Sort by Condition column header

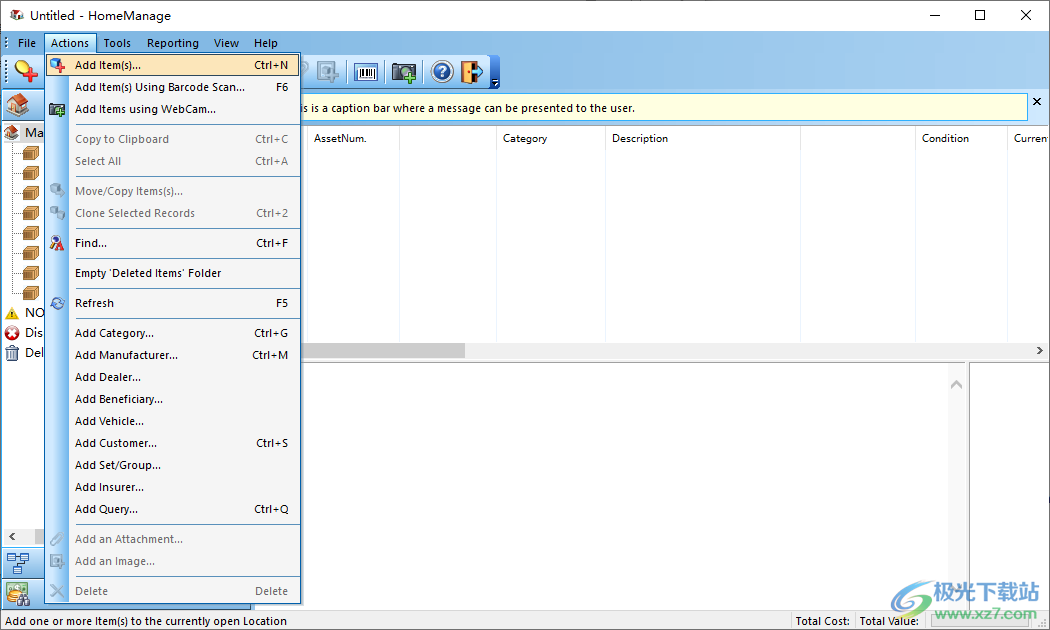coord(961,139)
